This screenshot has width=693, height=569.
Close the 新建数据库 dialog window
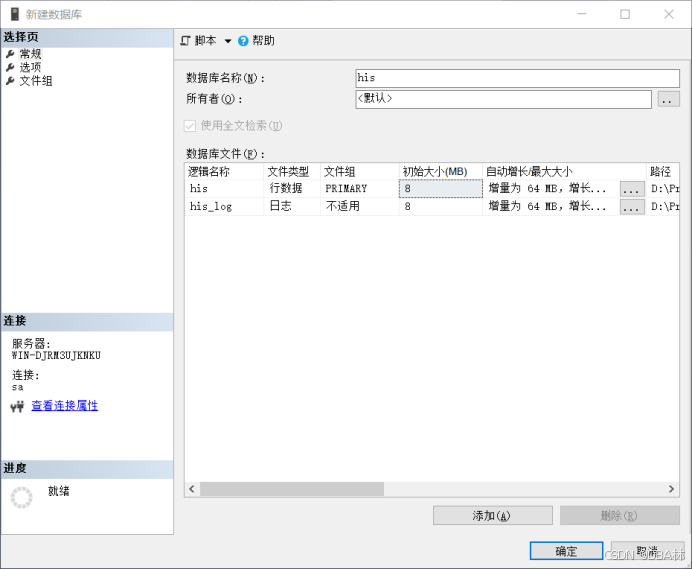point(669,15)
